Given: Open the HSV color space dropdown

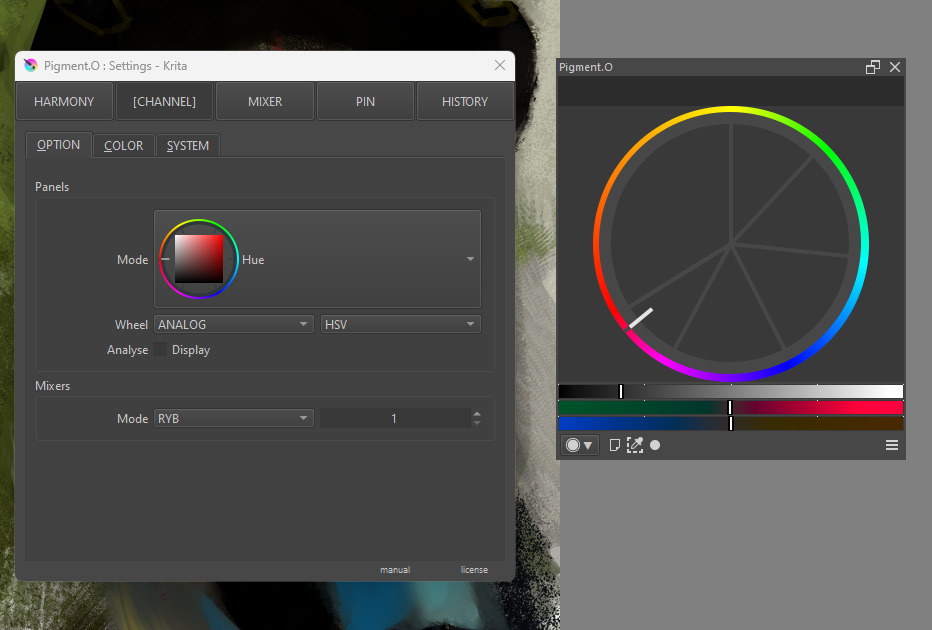Looking at the screenshot, I should coord(400,324).
